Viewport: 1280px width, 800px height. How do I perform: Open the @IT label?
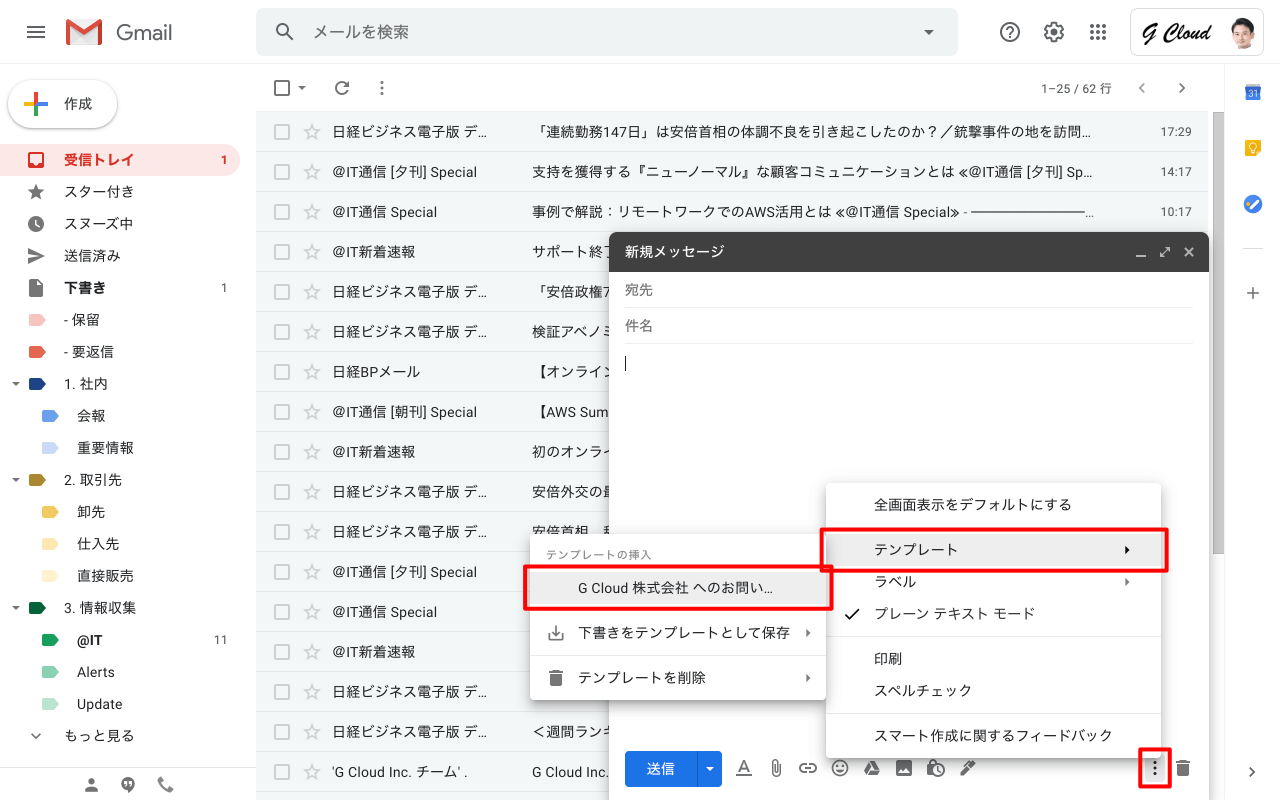(x=120, y=640)
